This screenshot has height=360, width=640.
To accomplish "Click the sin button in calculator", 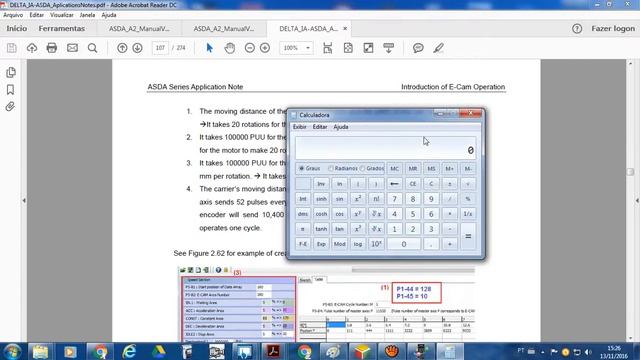I will pyautogui.click(x=340, y=199).
